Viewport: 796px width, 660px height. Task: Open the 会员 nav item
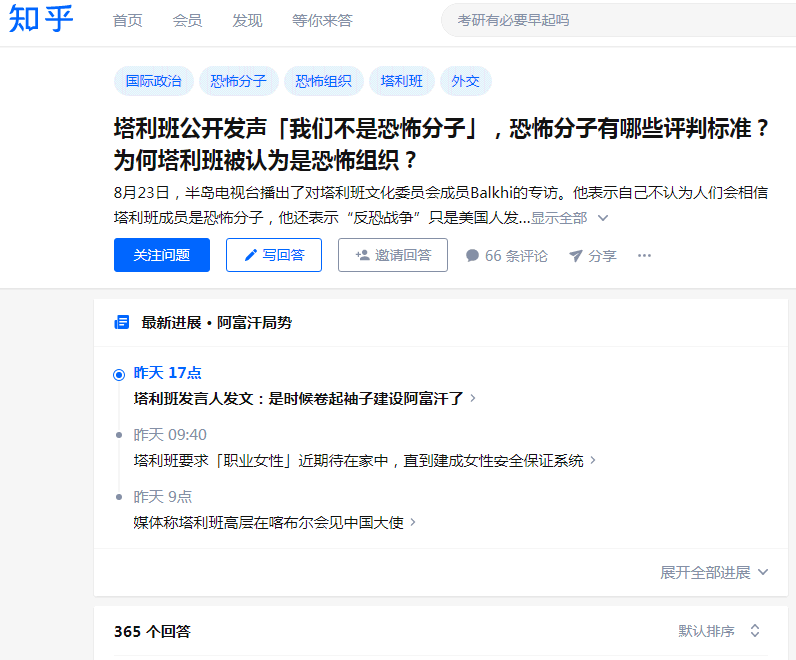[187, 21]
